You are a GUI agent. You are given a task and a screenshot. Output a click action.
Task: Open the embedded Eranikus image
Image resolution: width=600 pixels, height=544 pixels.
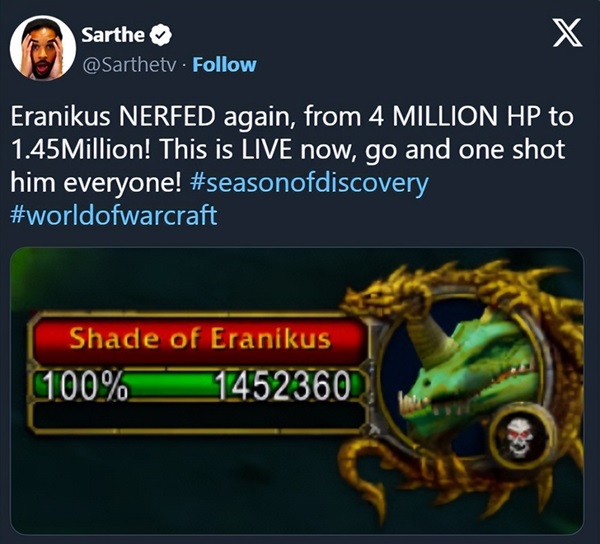297,391
